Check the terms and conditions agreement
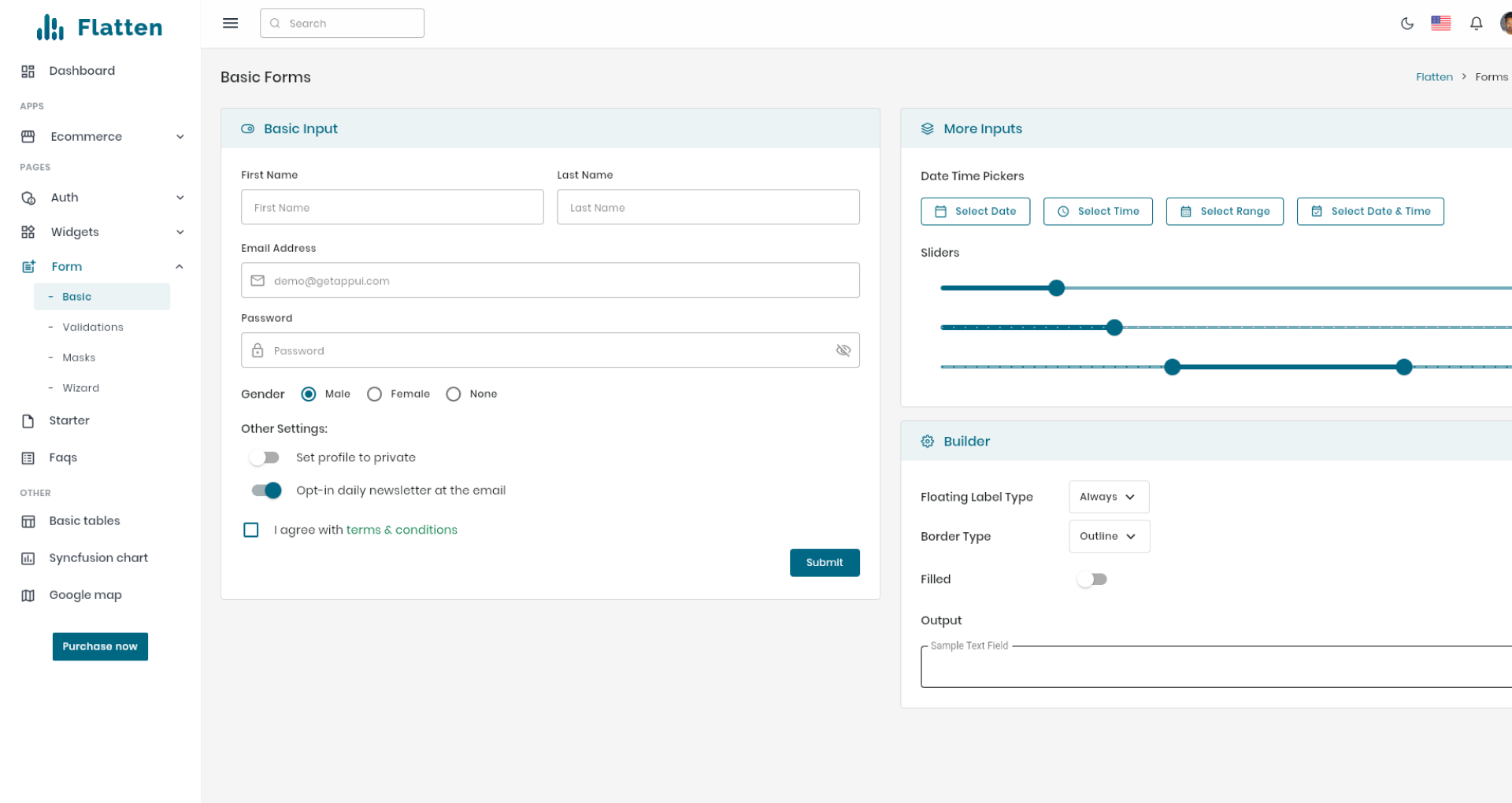The image size is (1512, 803). (x=251, y=529)
